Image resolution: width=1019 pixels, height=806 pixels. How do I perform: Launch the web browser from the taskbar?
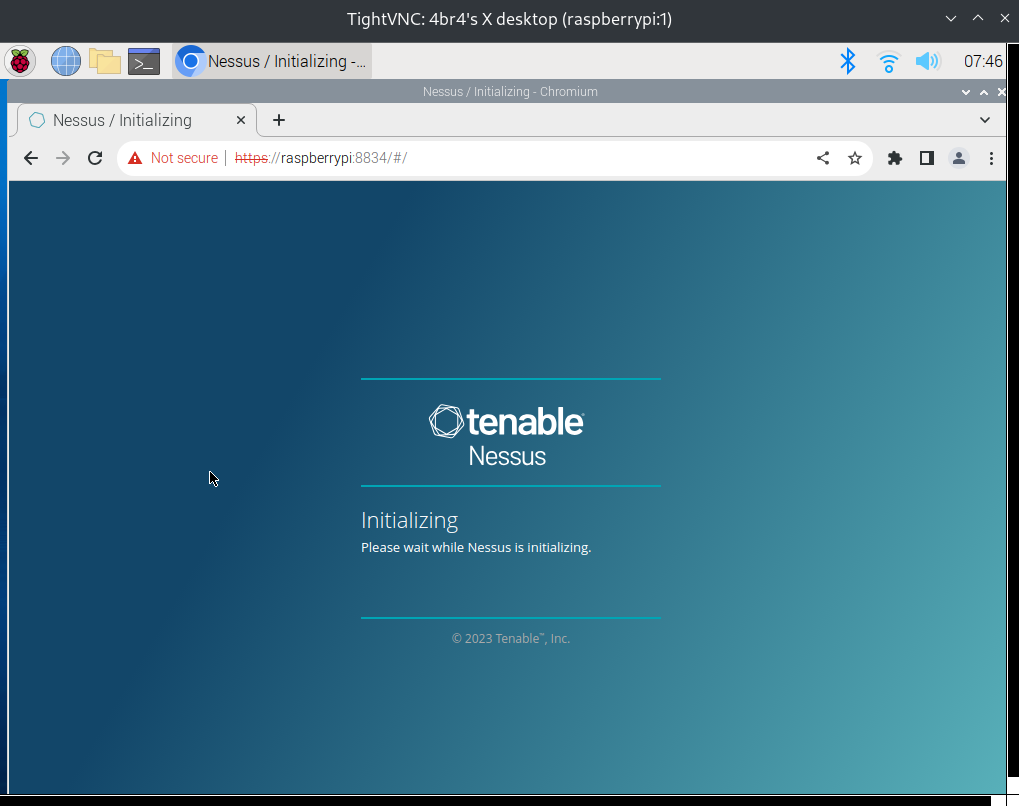(64, 61)
